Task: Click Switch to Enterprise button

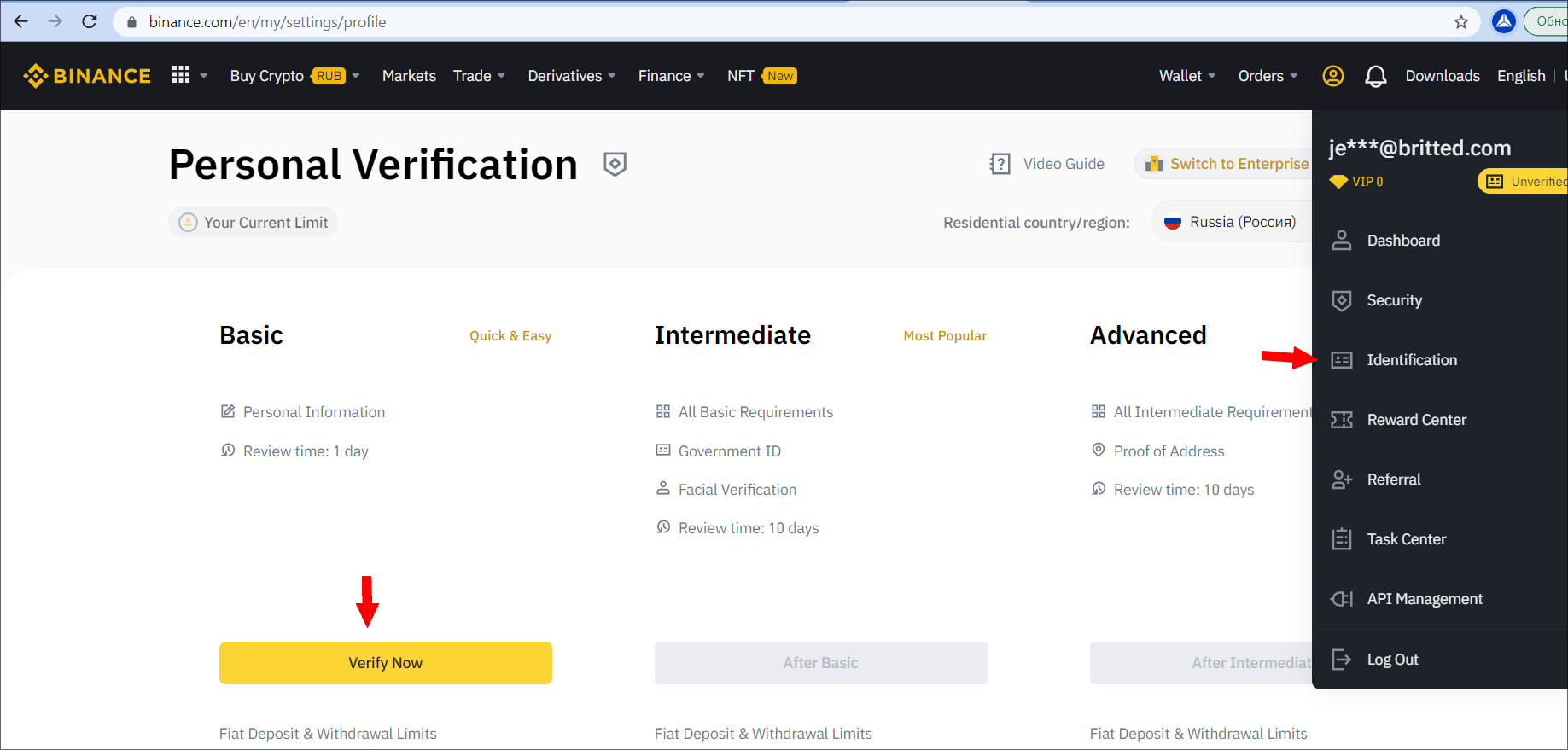Action: pos(1223,164)
